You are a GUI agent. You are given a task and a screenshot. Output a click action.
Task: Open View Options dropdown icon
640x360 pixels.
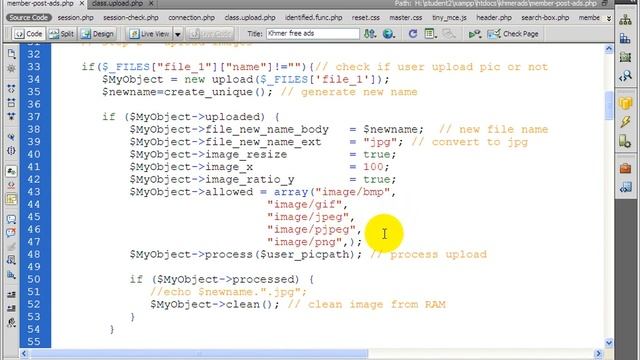pyautogui.click(x=430, y=34)
